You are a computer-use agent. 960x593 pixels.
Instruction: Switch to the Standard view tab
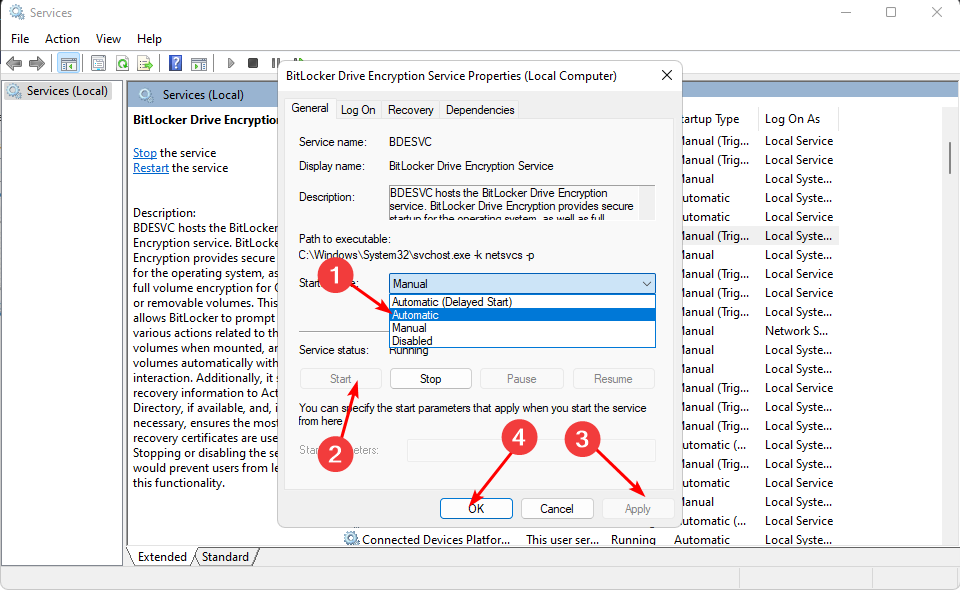tap(225, 557)
